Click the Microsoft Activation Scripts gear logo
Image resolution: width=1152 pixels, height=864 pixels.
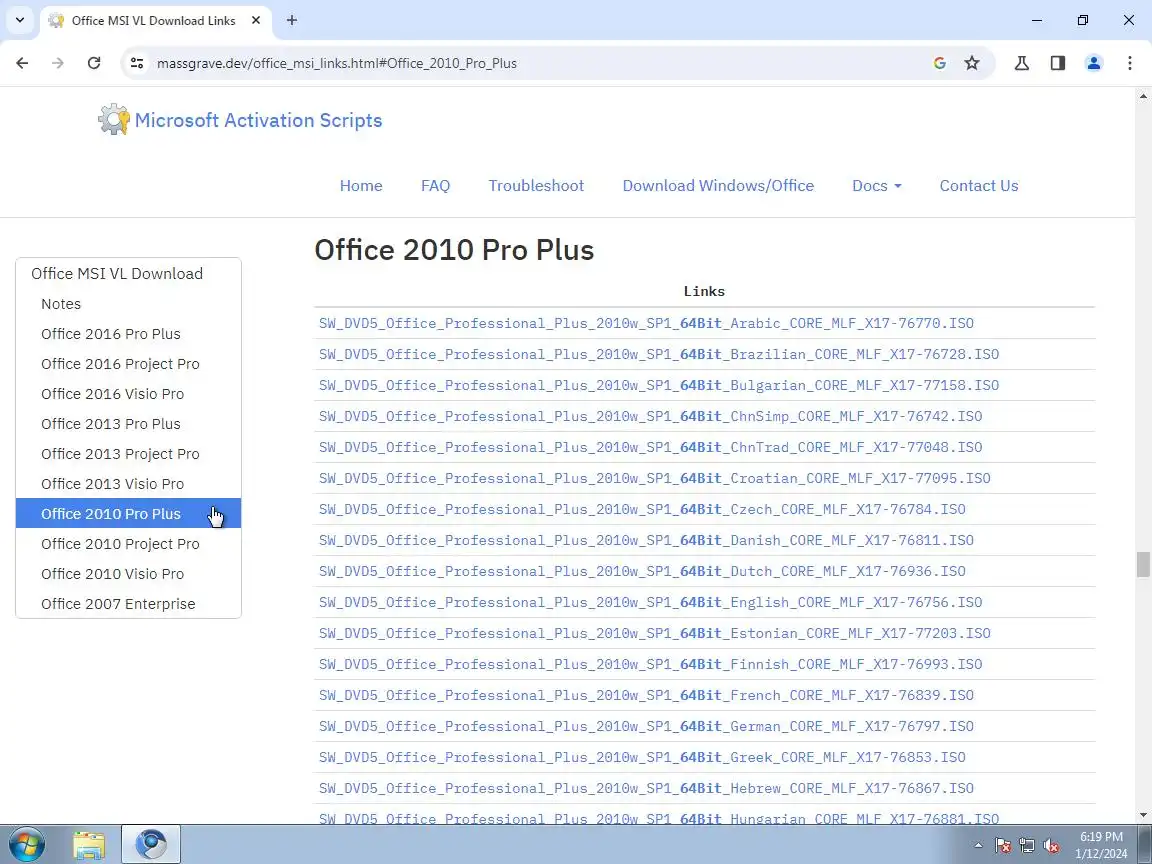114,119
